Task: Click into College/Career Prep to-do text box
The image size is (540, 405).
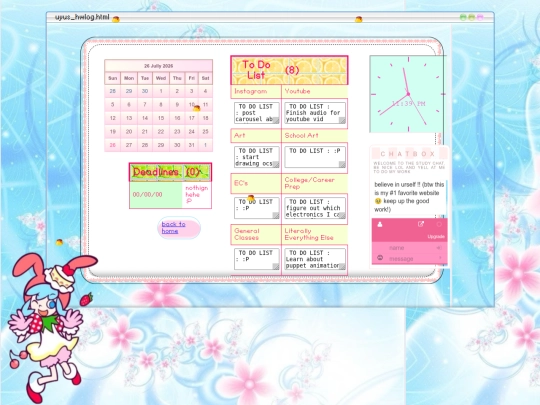Action: (315, 208)
